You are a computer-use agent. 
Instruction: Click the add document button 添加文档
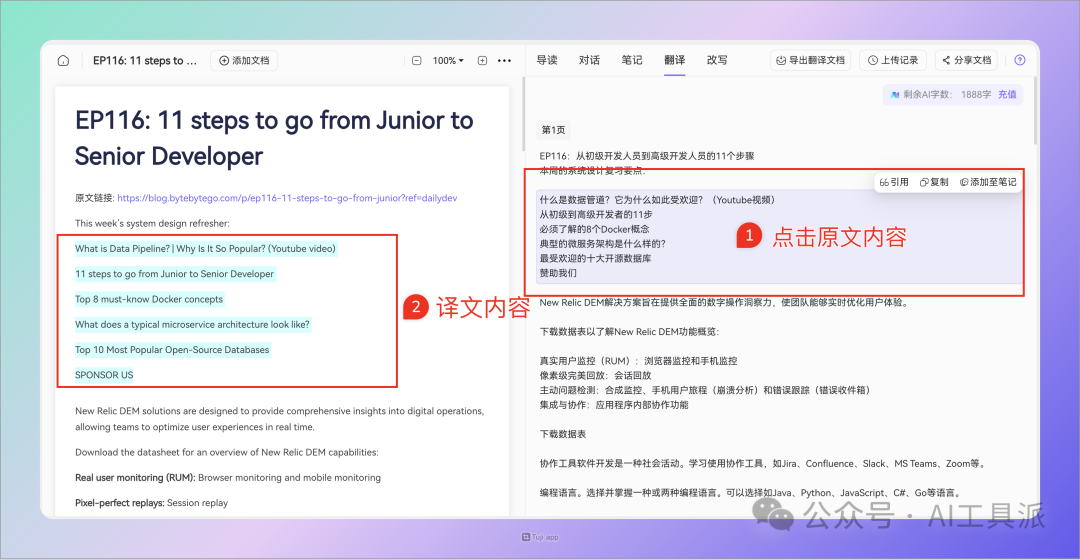pos(245,61)
